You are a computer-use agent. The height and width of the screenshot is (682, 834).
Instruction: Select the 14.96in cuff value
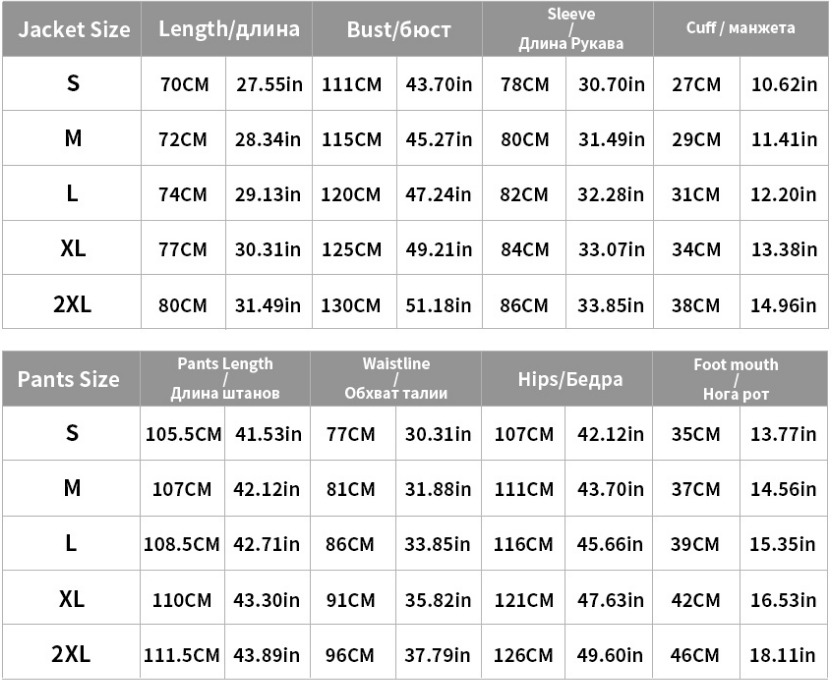click(785, 304)
